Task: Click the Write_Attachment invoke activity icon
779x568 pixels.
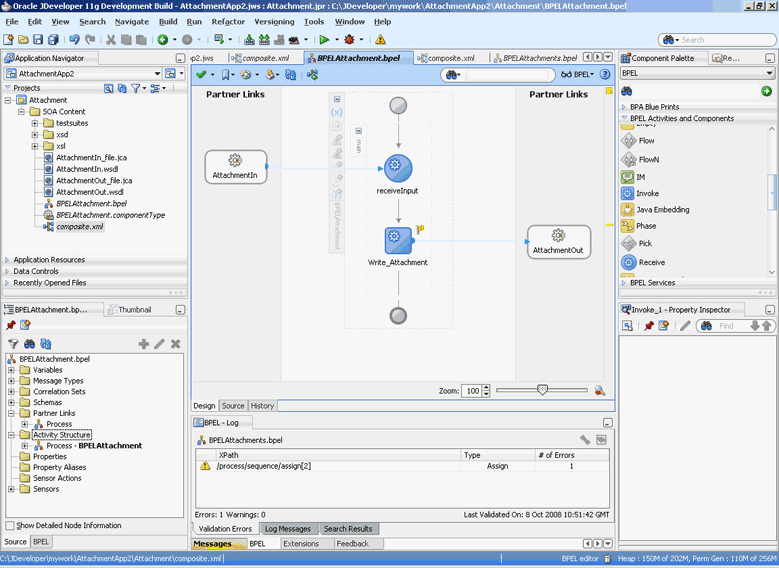Action: pyautogui.click(x=398, y=239)
